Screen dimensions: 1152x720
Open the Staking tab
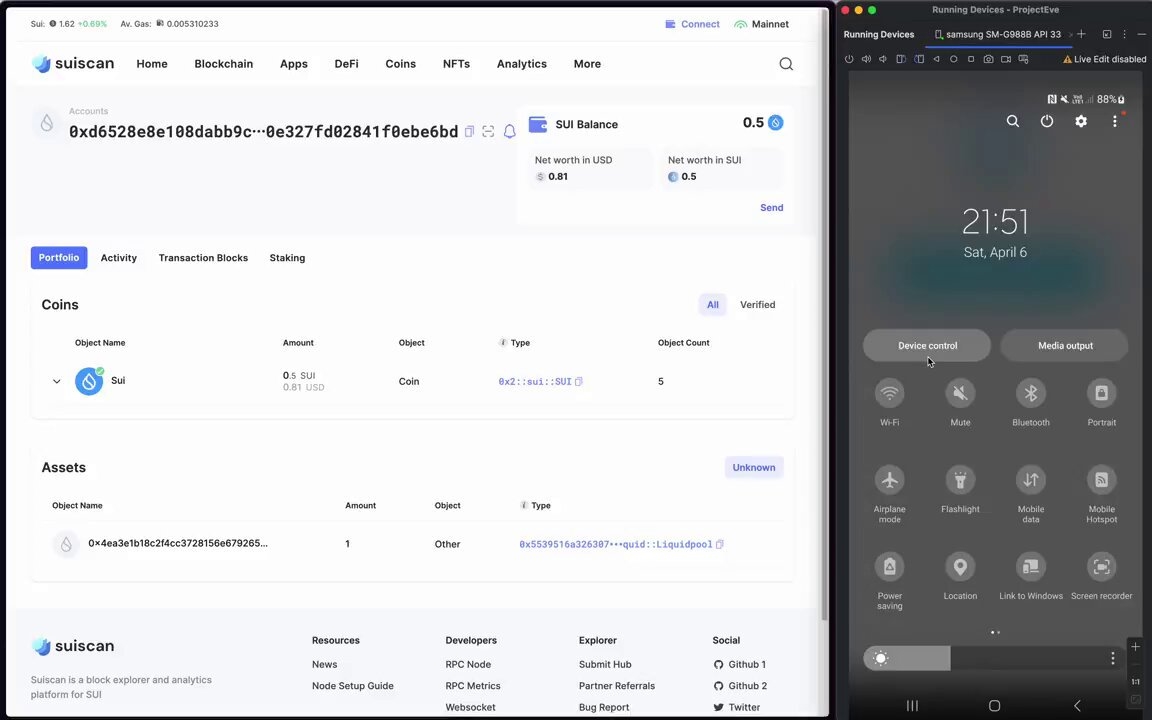[x=287, y=257]
